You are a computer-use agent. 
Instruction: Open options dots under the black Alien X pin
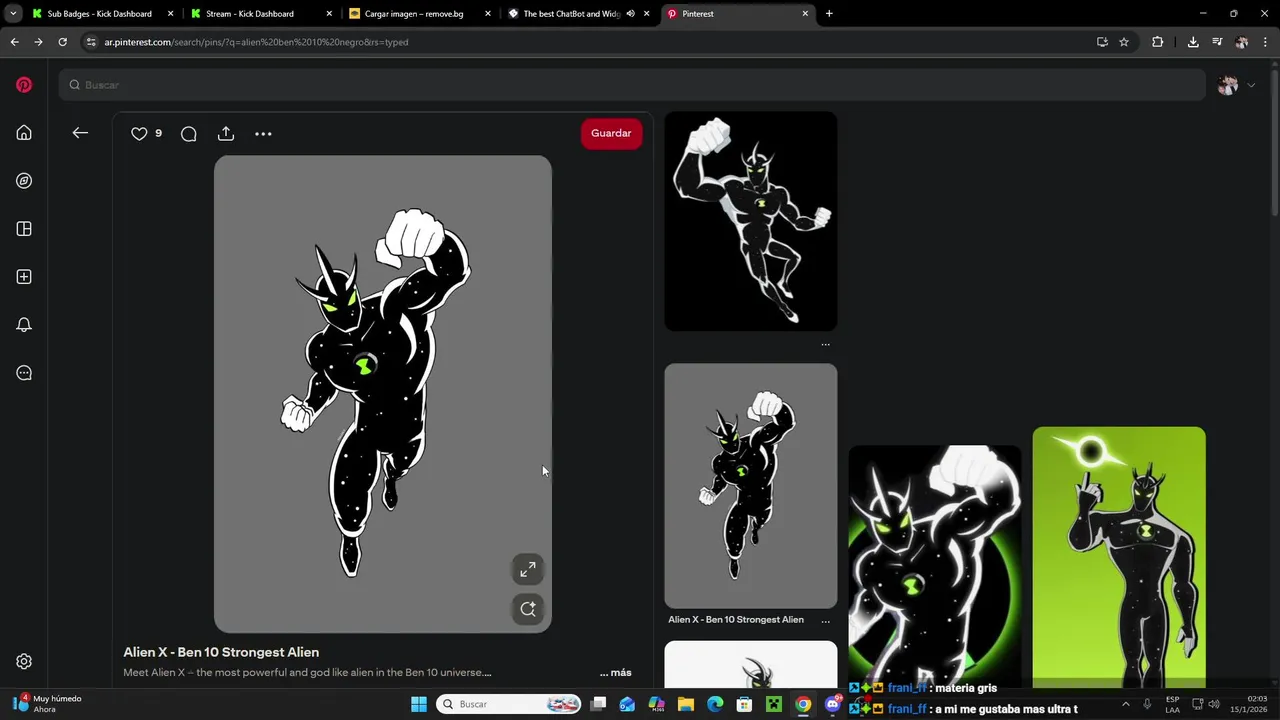tap(825, 345)
